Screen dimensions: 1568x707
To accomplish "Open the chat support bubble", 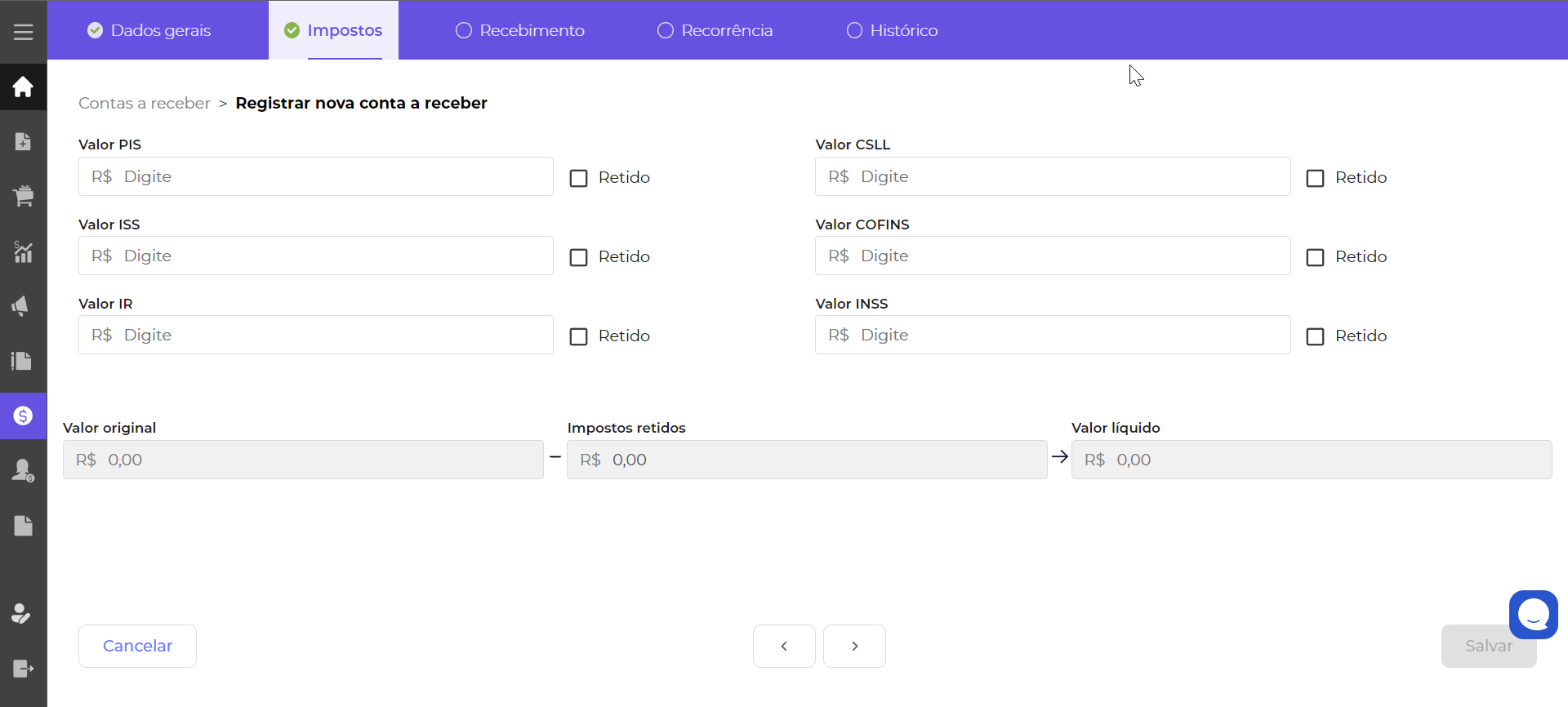I will (1533, 615).
